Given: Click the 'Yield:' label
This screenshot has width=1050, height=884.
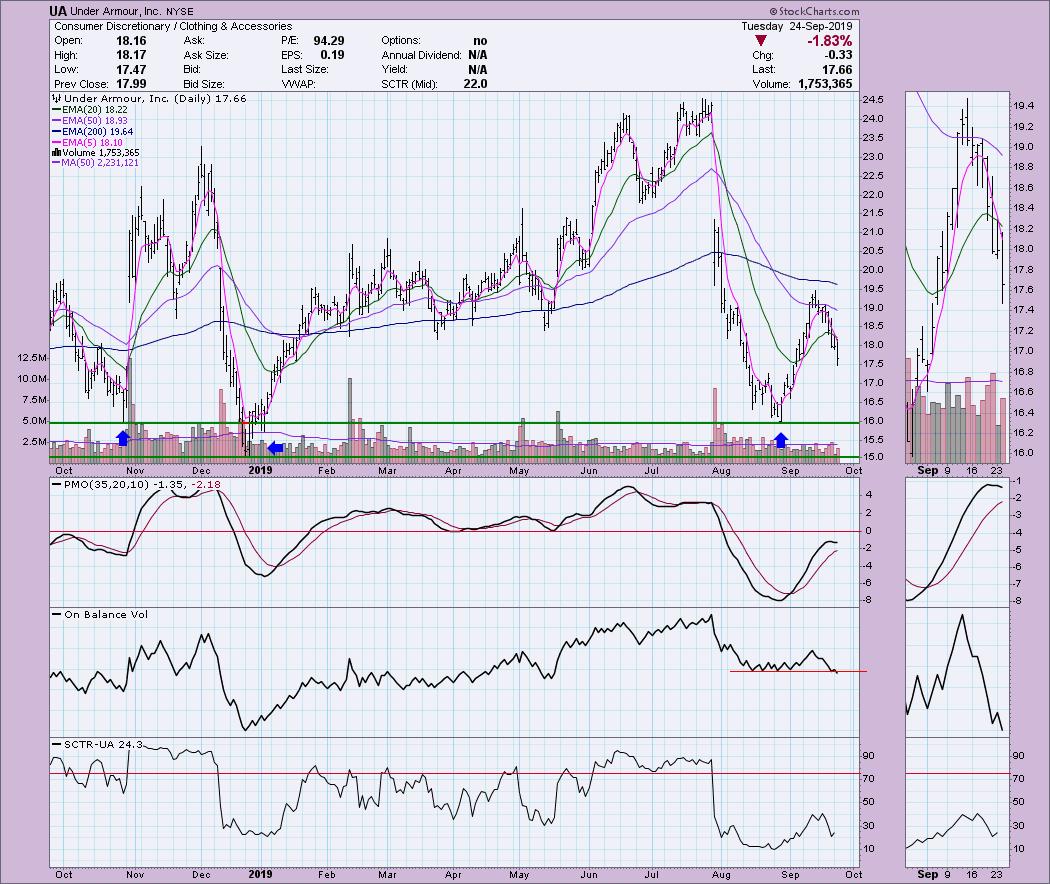Looking at the screenshot, I should (395, 70).
